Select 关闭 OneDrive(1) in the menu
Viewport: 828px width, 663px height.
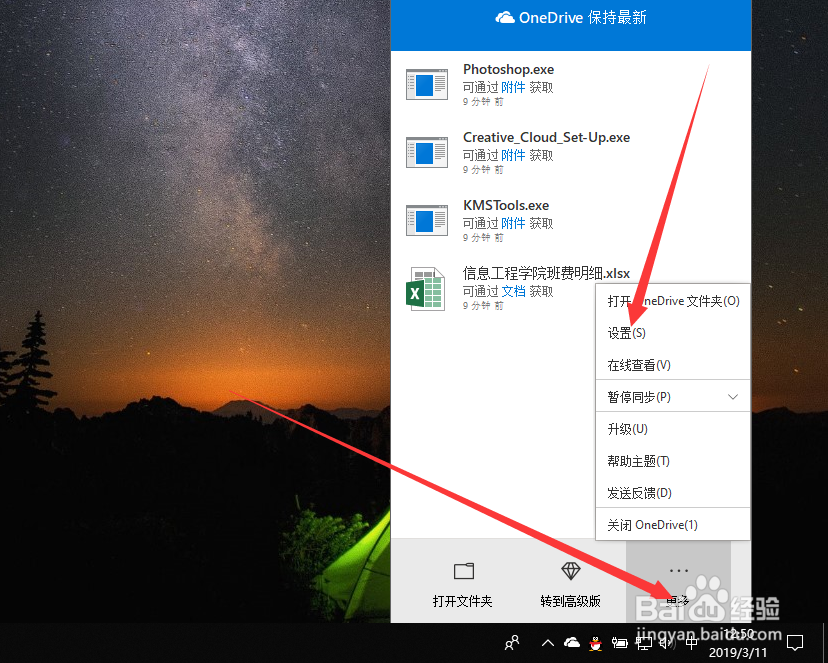pyautogui.click(x=673, y=525)
